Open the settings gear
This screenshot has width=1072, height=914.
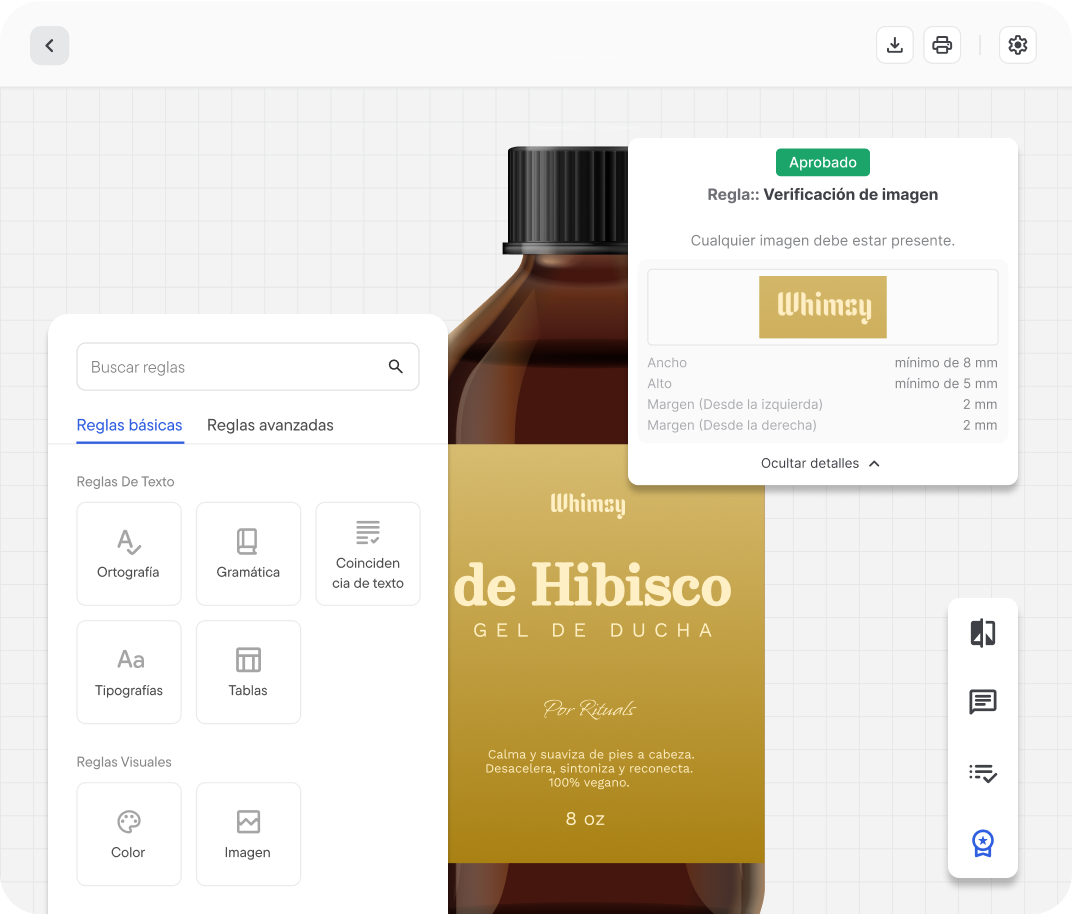click(1018, 45)
